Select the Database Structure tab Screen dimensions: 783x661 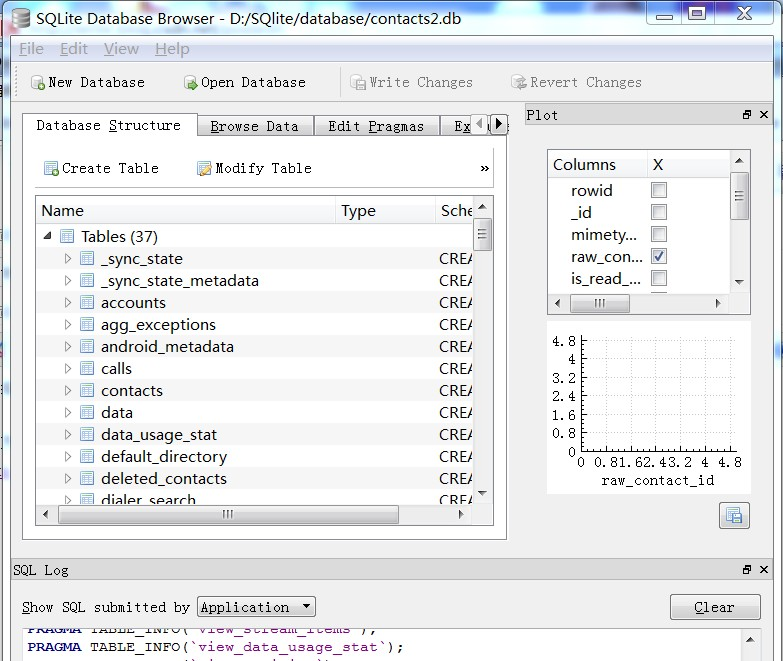pos(109,125)
